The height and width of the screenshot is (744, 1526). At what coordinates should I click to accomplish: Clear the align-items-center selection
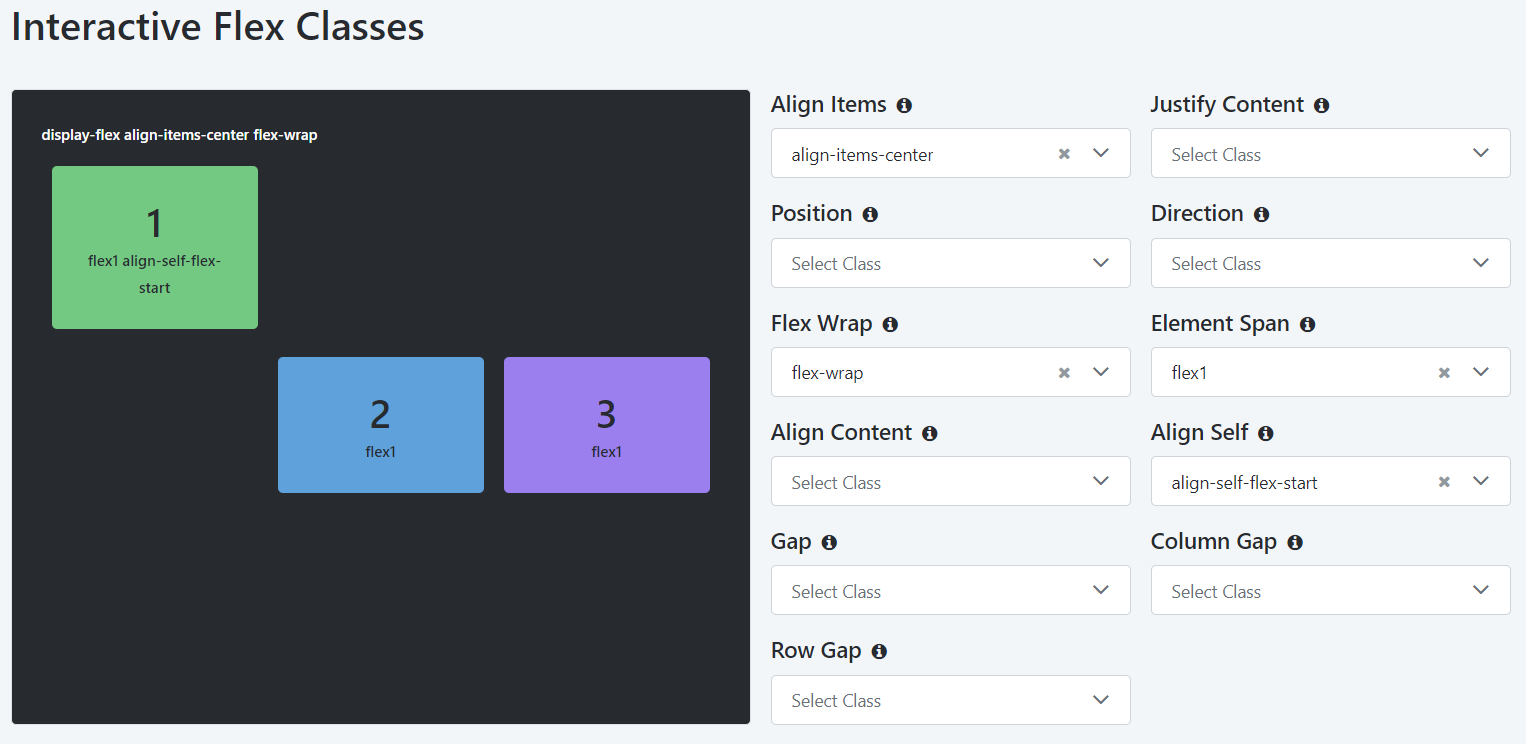tap(1064, 154)
